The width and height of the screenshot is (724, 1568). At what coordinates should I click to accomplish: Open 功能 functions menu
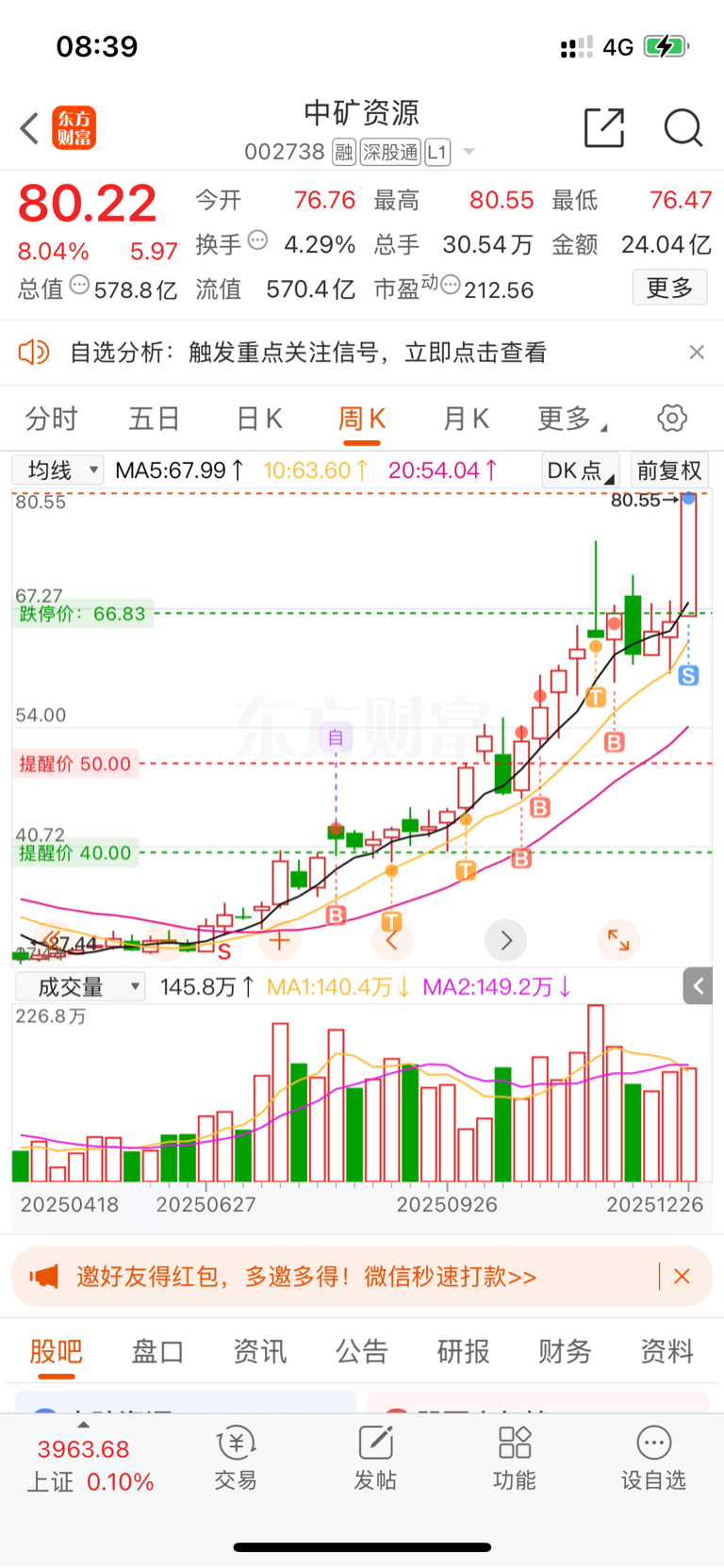tap(515, 1459)
